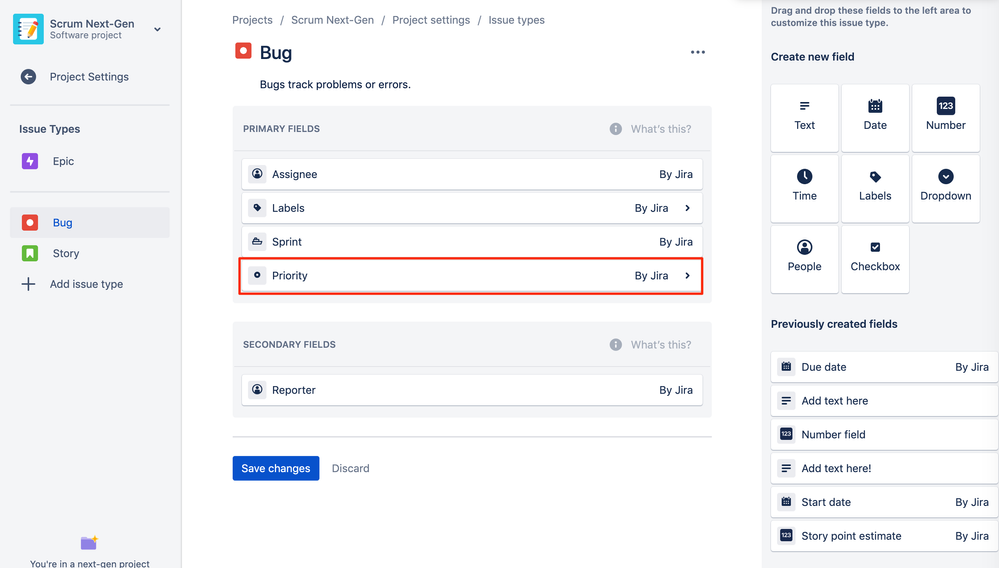Click the Sprint field icon
The width and height of the screenshot is (999, 568).
click(257, 241)
